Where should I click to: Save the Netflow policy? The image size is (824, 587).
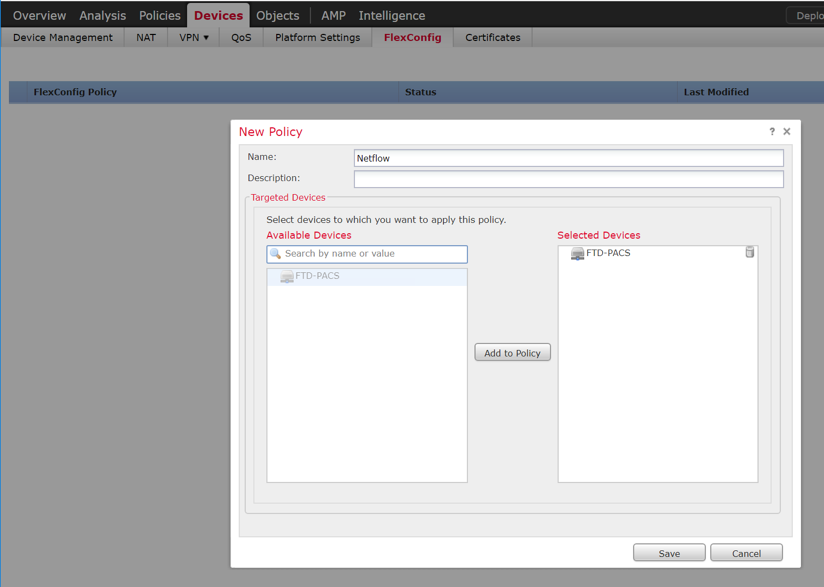pyautogui.click(x=668, y=552)
